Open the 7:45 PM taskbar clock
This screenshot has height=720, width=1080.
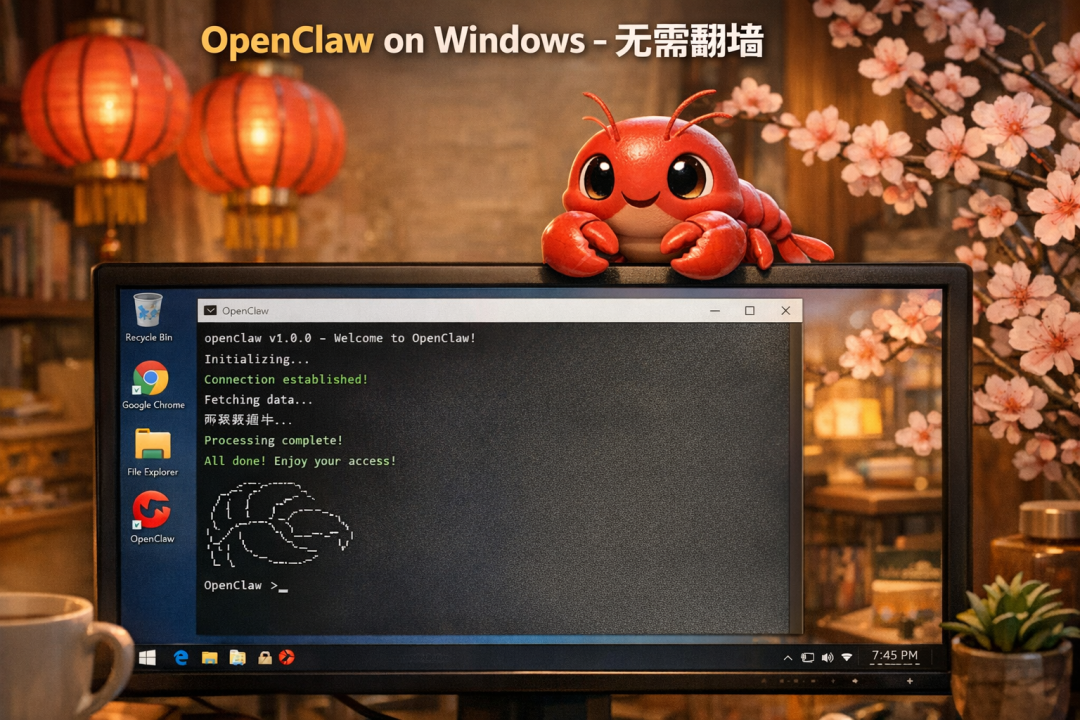point(894,655)
